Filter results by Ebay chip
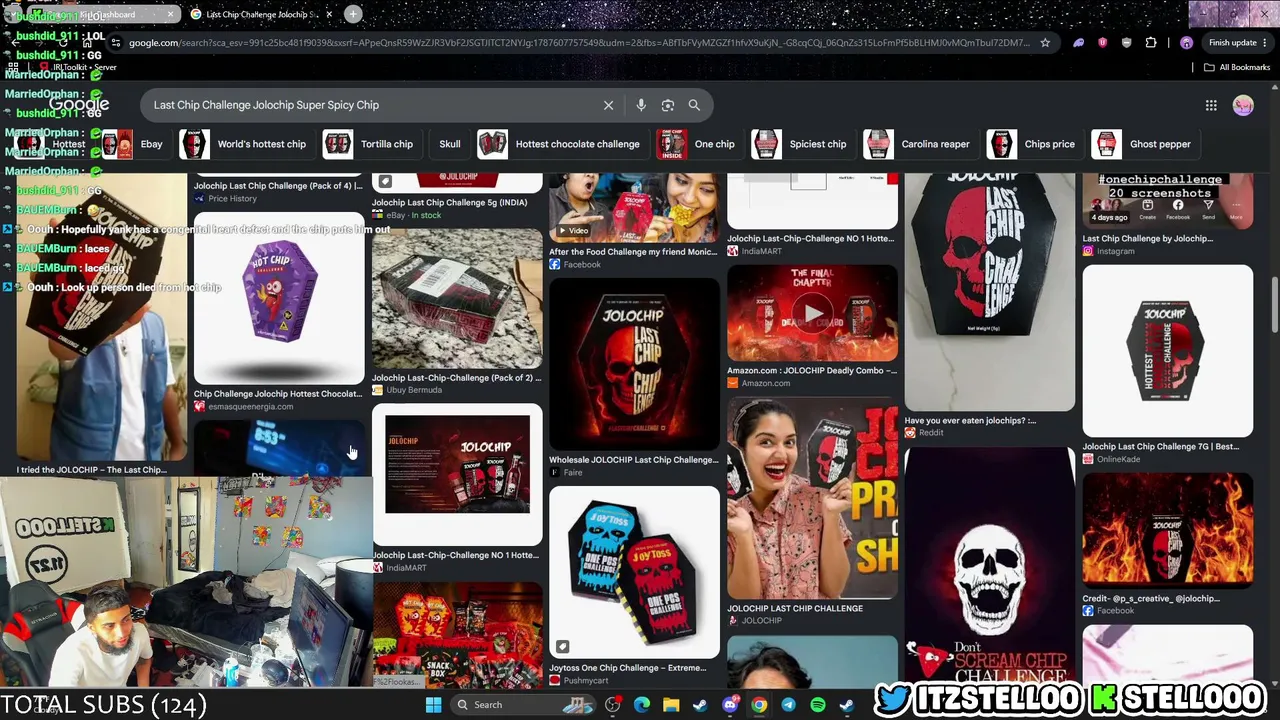This screenshot has height=720, width=1280. 138,144
